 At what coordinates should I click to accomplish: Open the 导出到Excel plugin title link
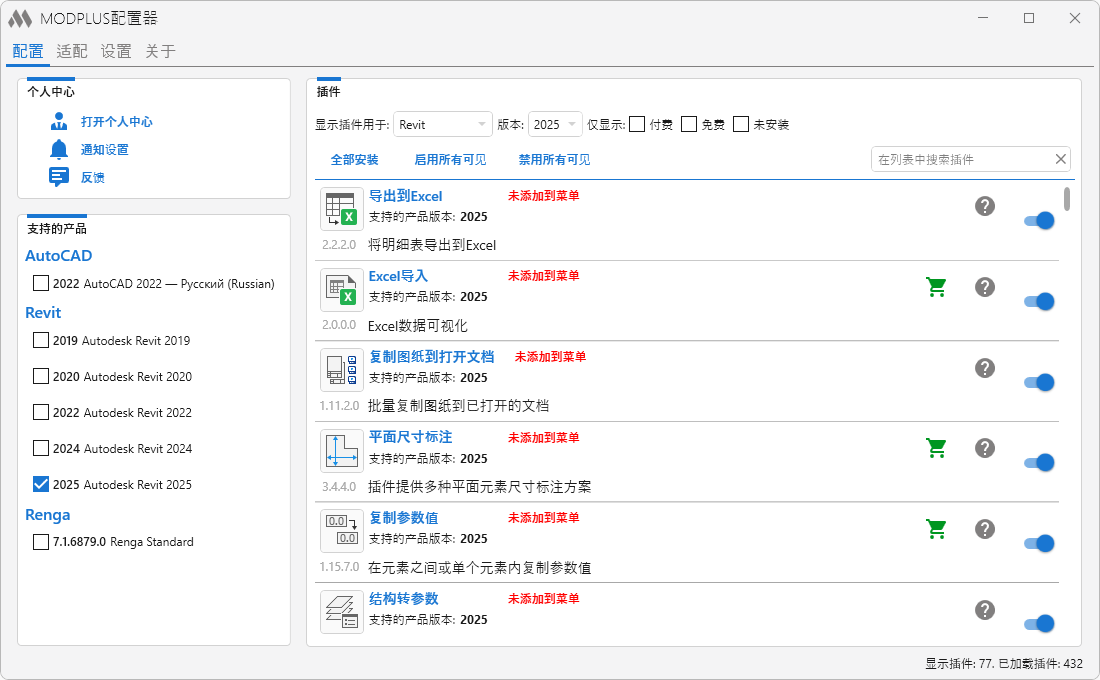(405, 196)
